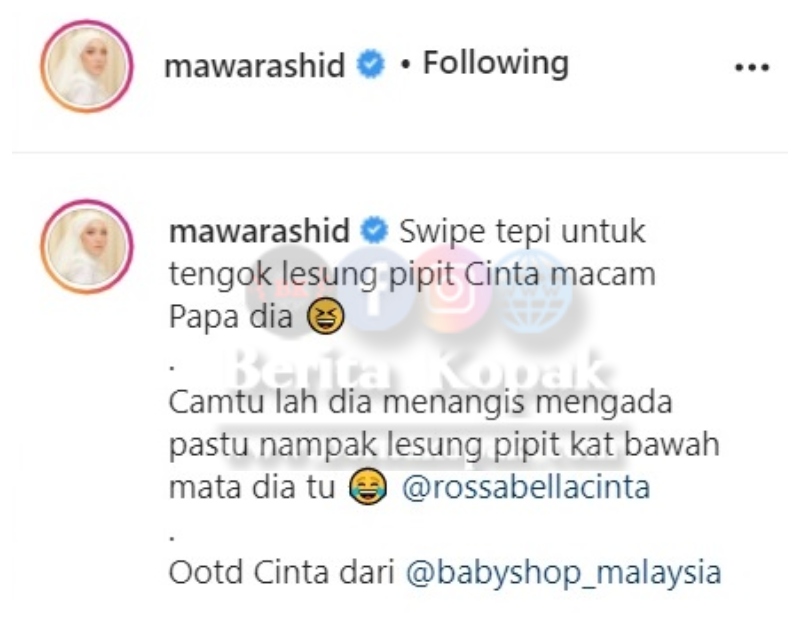Image resolution: width=800 pixels, height=625 pixels.
Task: Open the @babyshop_malaysia mention
Action: (563, 572)
